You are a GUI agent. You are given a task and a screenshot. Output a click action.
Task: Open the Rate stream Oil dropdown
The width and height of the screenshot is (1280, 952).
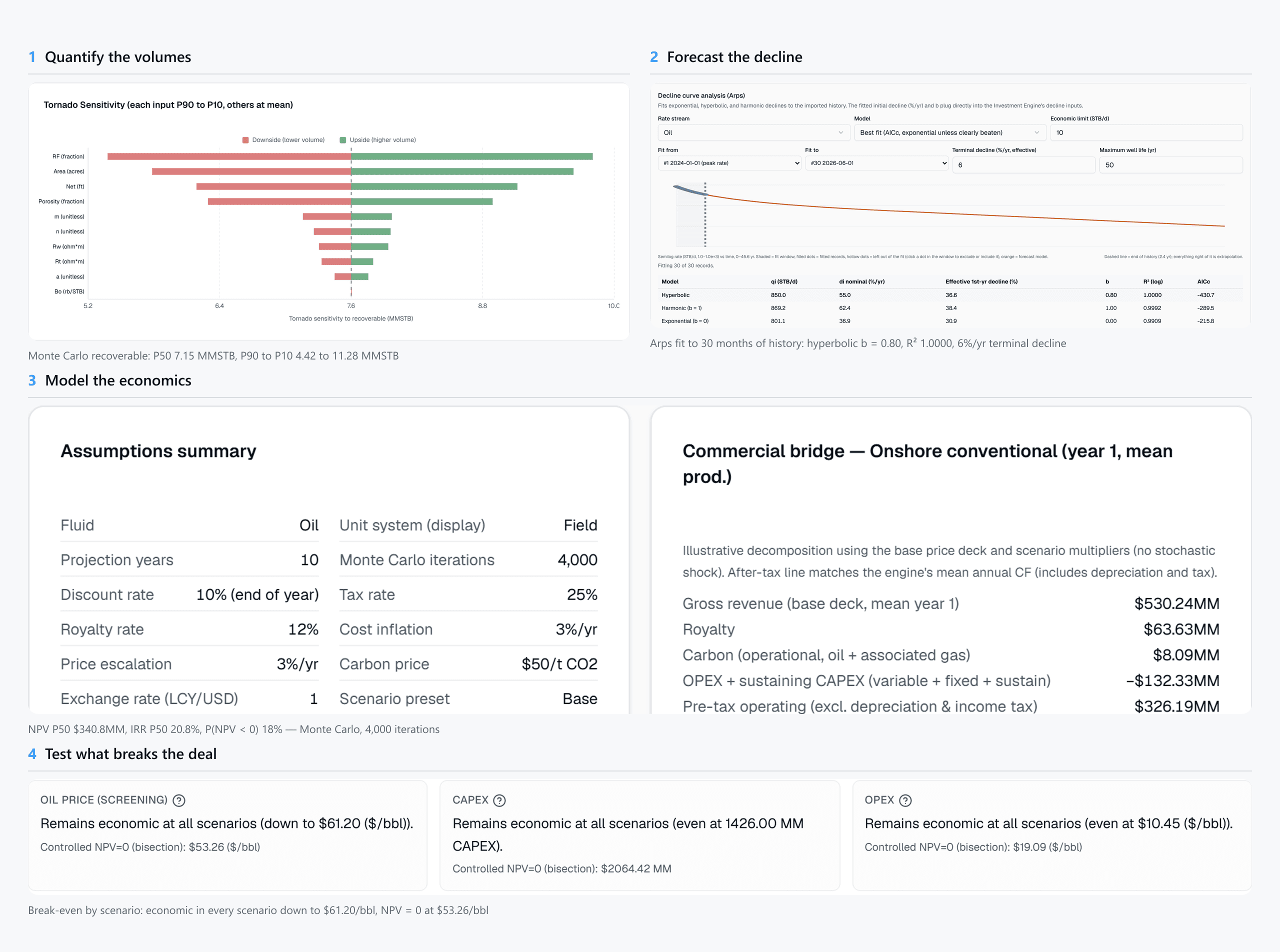click(753, 132)
